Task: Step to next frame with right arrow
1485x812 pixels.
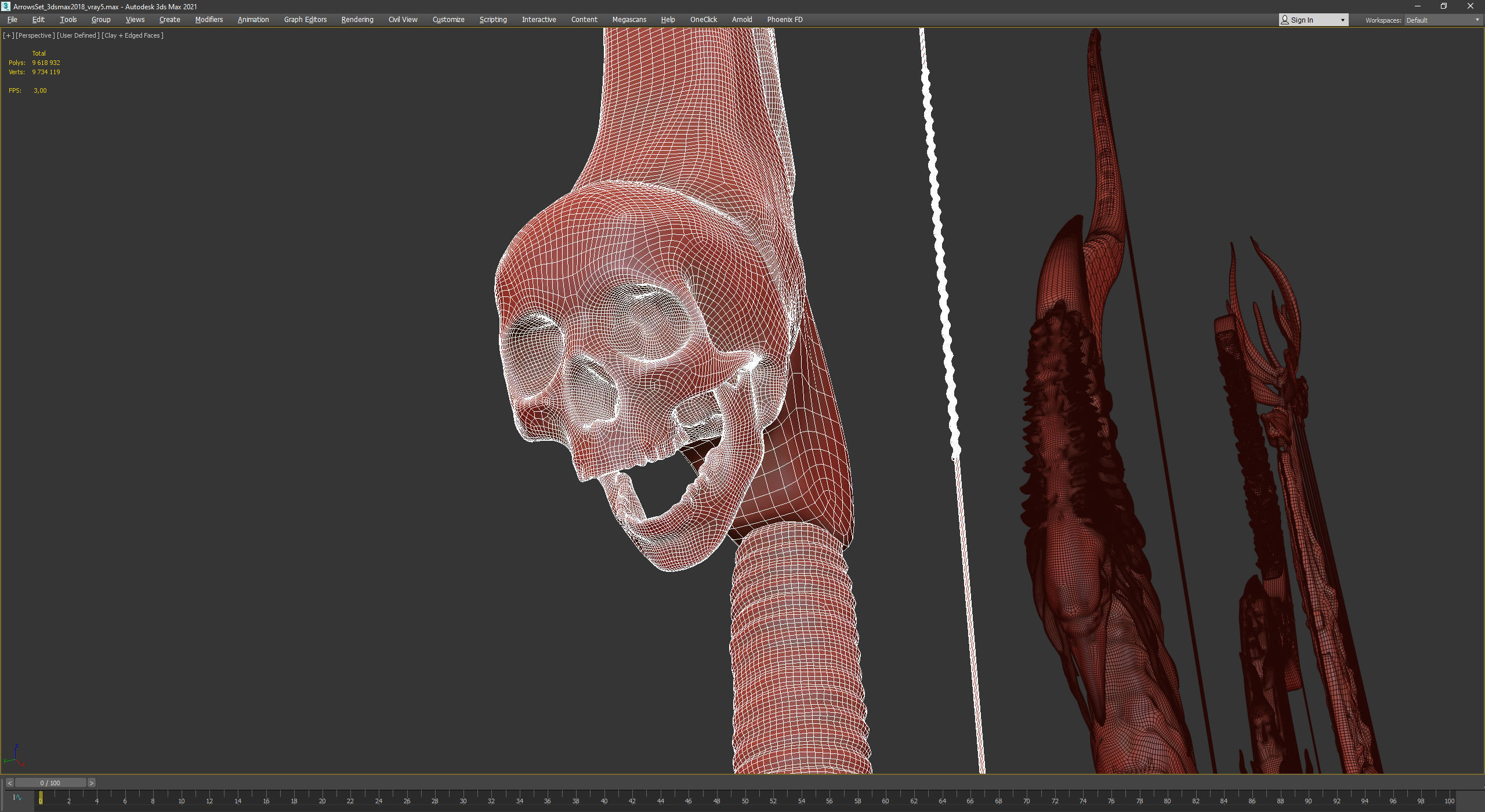Action: (x=91, y=783)
